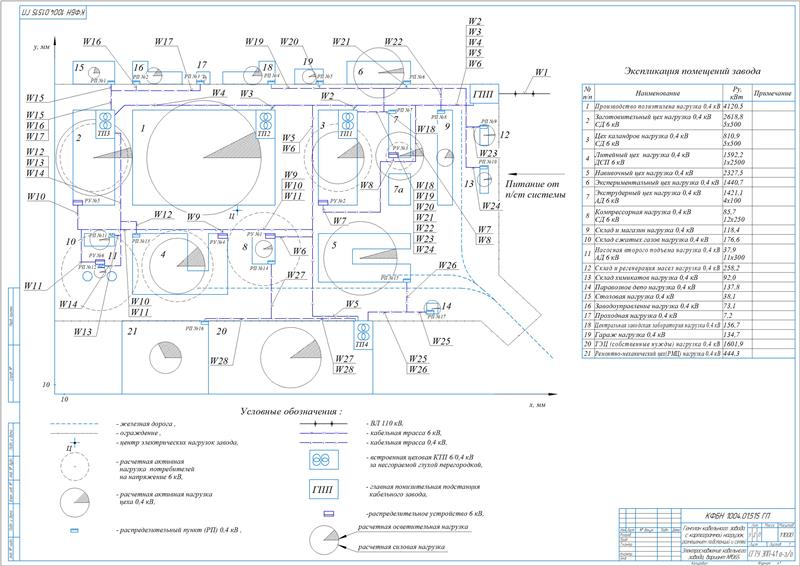The height and width of the screenshot is (566, 800).
Task: Click the W4 cable label above building 1
Action: coord(218,93)
